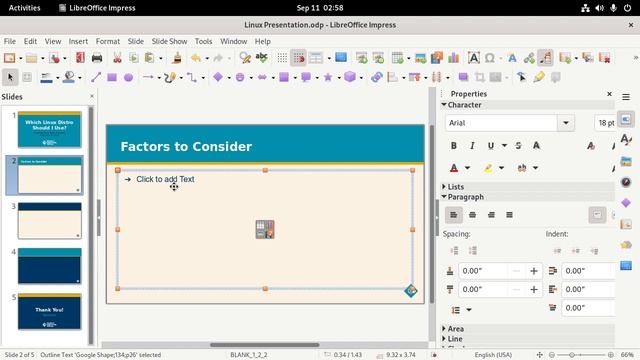Open highlighting color dropdown arrow
Viewport: 640px width, 360px height.
click(501, 168)
